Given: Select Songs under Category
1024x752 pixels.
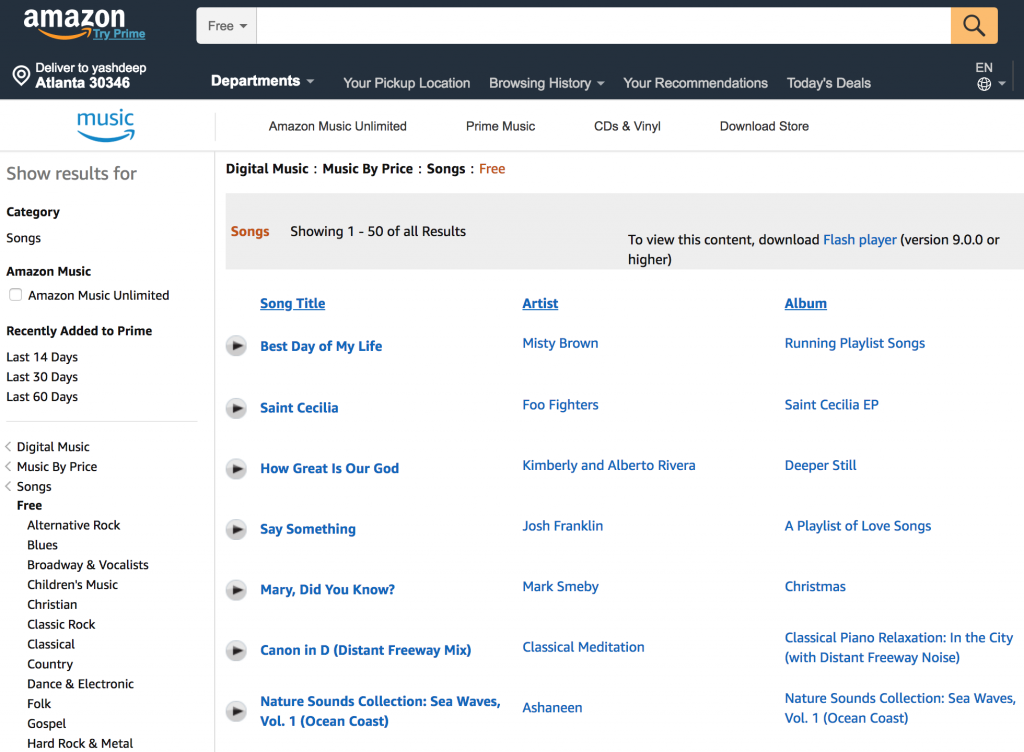Looking at the screenshot, I should click(24, 238).
